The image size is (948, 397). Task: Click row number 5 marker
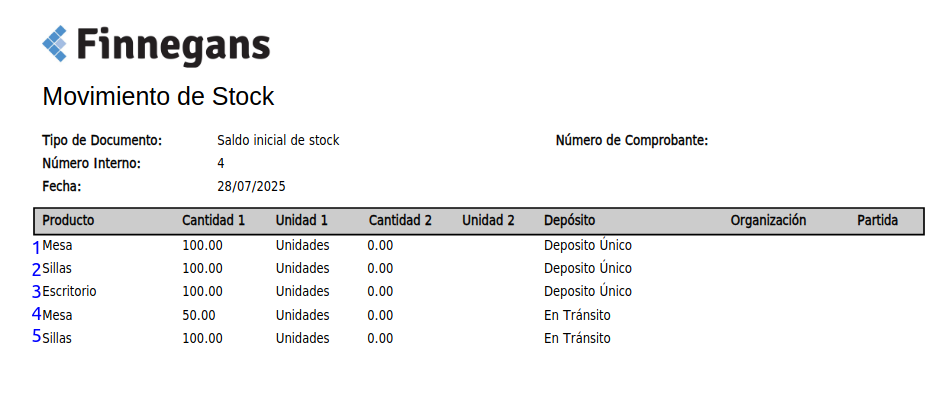point(37,336)
